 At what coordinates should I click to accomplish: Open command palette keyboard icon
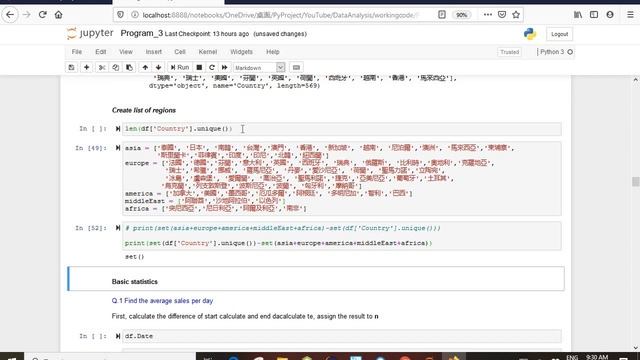click(x=296, y=67)
